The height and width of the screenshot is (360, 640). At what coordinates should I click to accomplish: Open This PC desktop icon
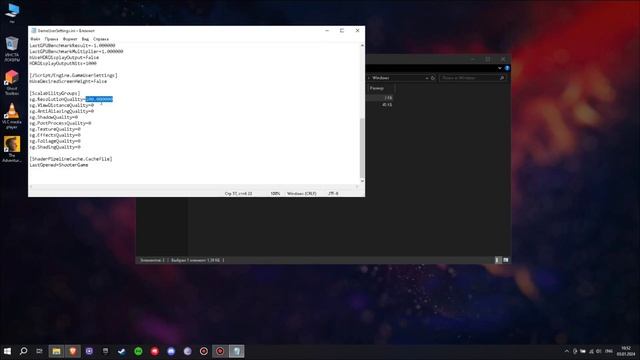tap(12, 13)
